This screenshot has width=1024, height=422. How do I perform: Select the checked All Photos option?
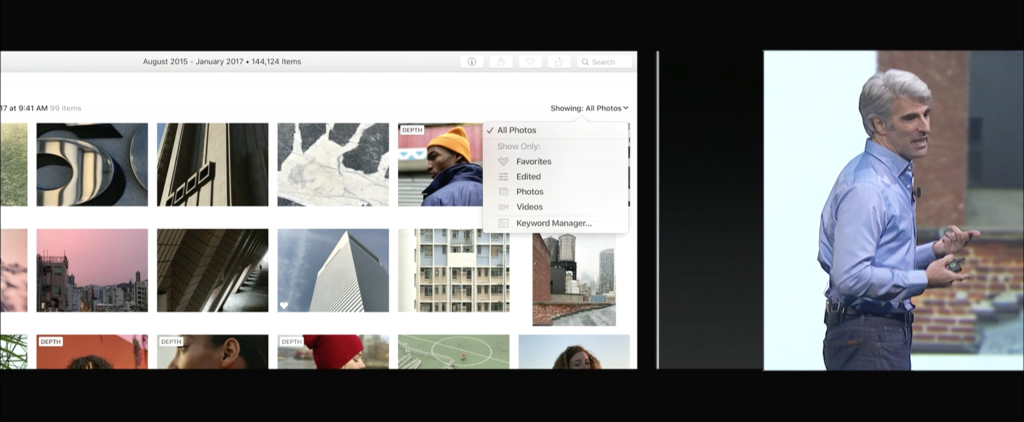tap(516, 130)
